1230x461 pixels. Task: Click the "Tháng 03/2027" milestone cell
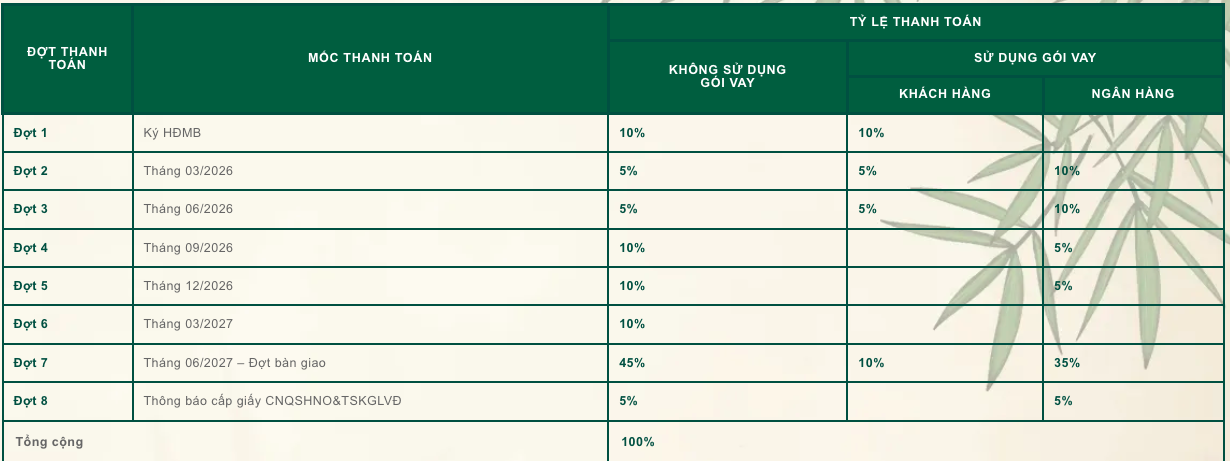click(x=188, y=324)
